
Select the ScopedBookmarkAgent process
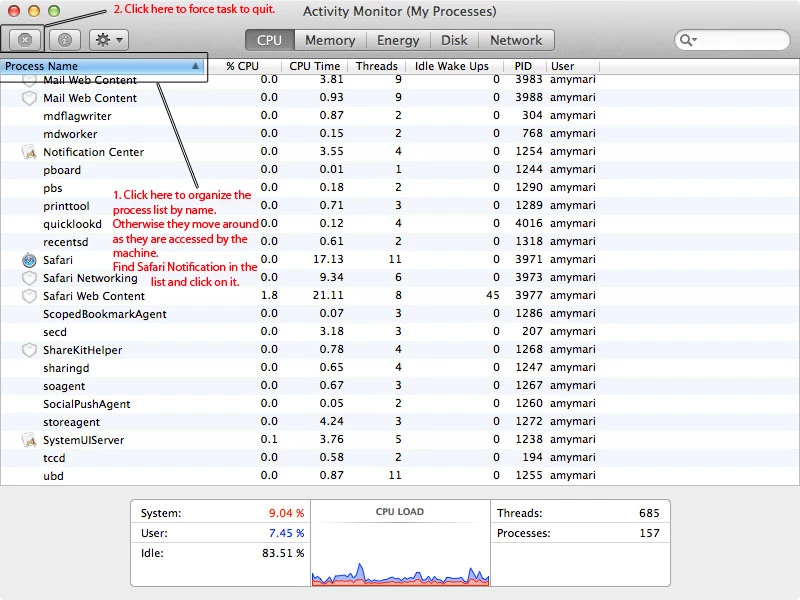tap(400, 314)
